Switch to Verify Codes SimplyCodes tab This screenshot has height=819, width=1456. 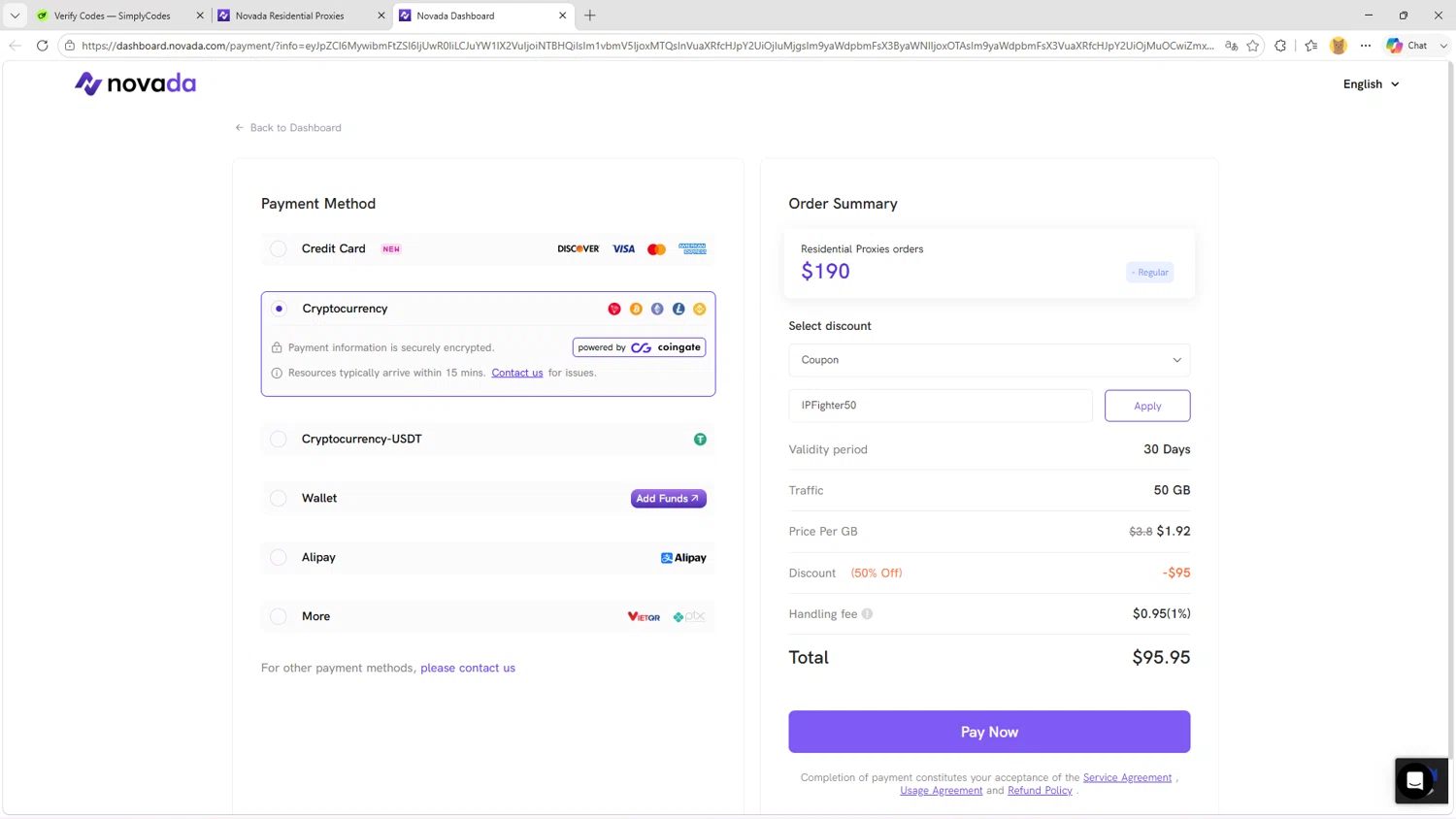(x=119, y=16)
